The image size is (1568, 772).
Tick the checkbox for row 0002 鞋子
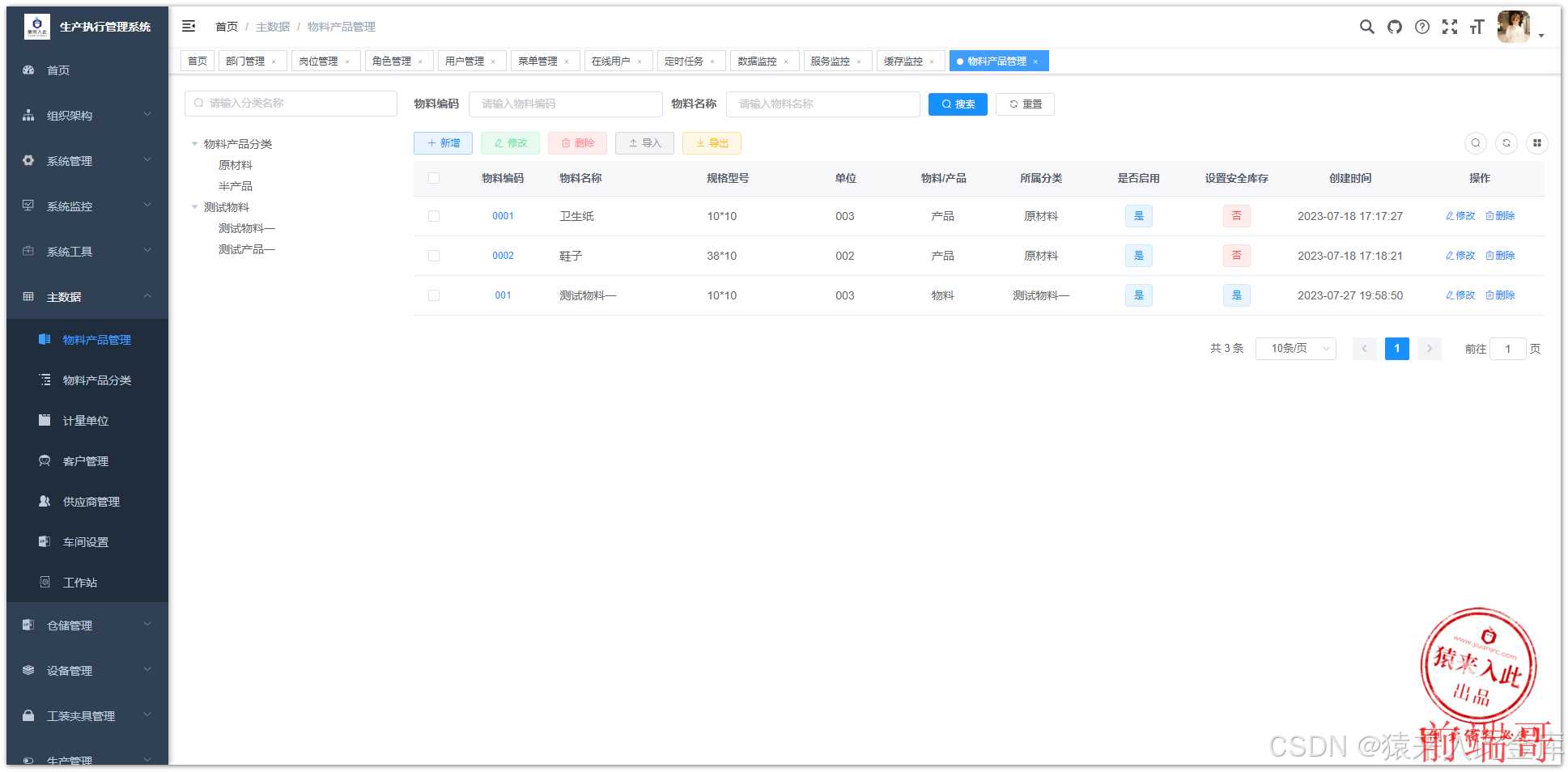coord(434,256)
